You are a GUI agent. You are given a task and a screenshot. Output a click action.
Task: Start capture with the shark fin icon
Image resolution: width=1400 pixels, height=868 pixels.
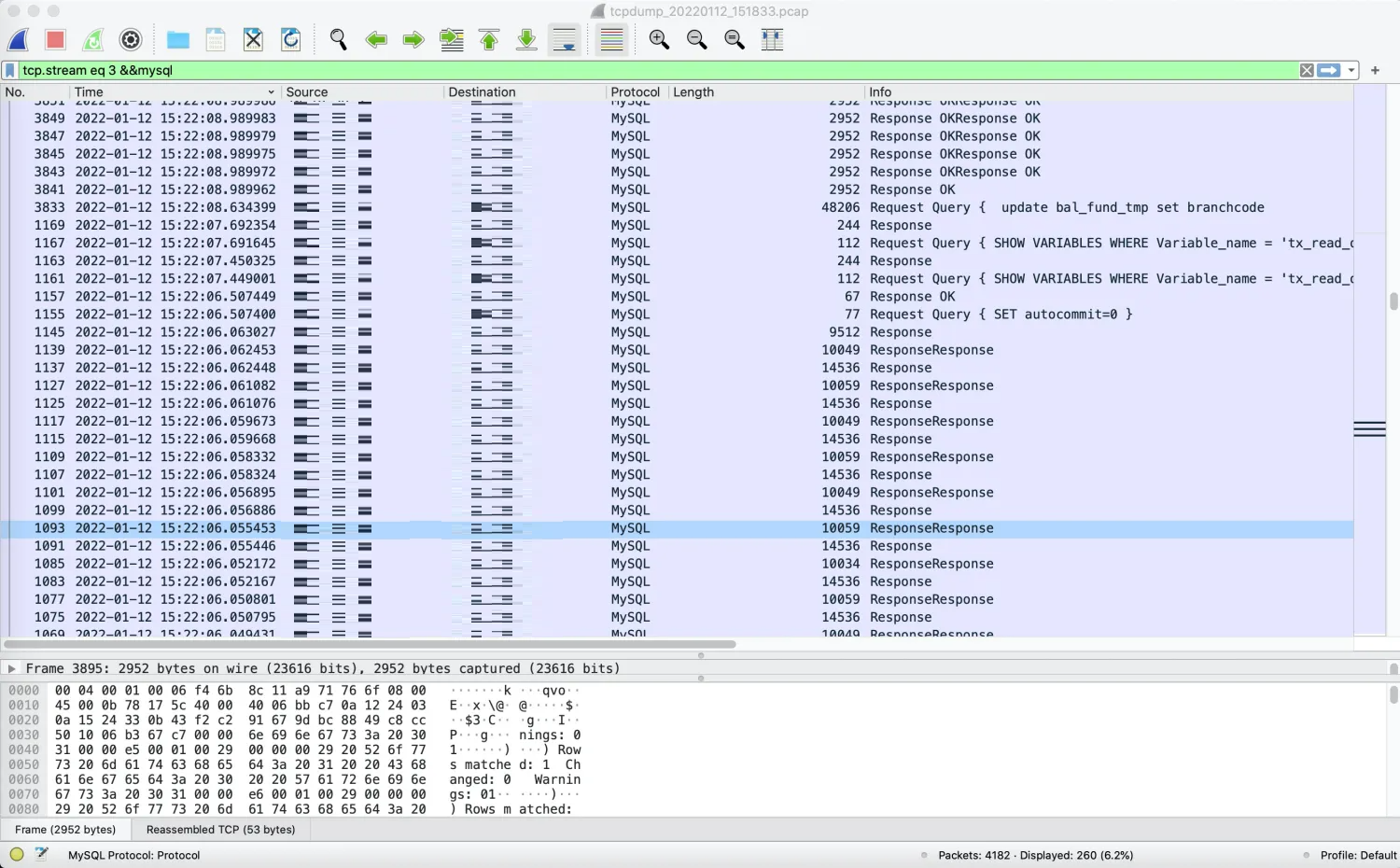tap(19, 39)
